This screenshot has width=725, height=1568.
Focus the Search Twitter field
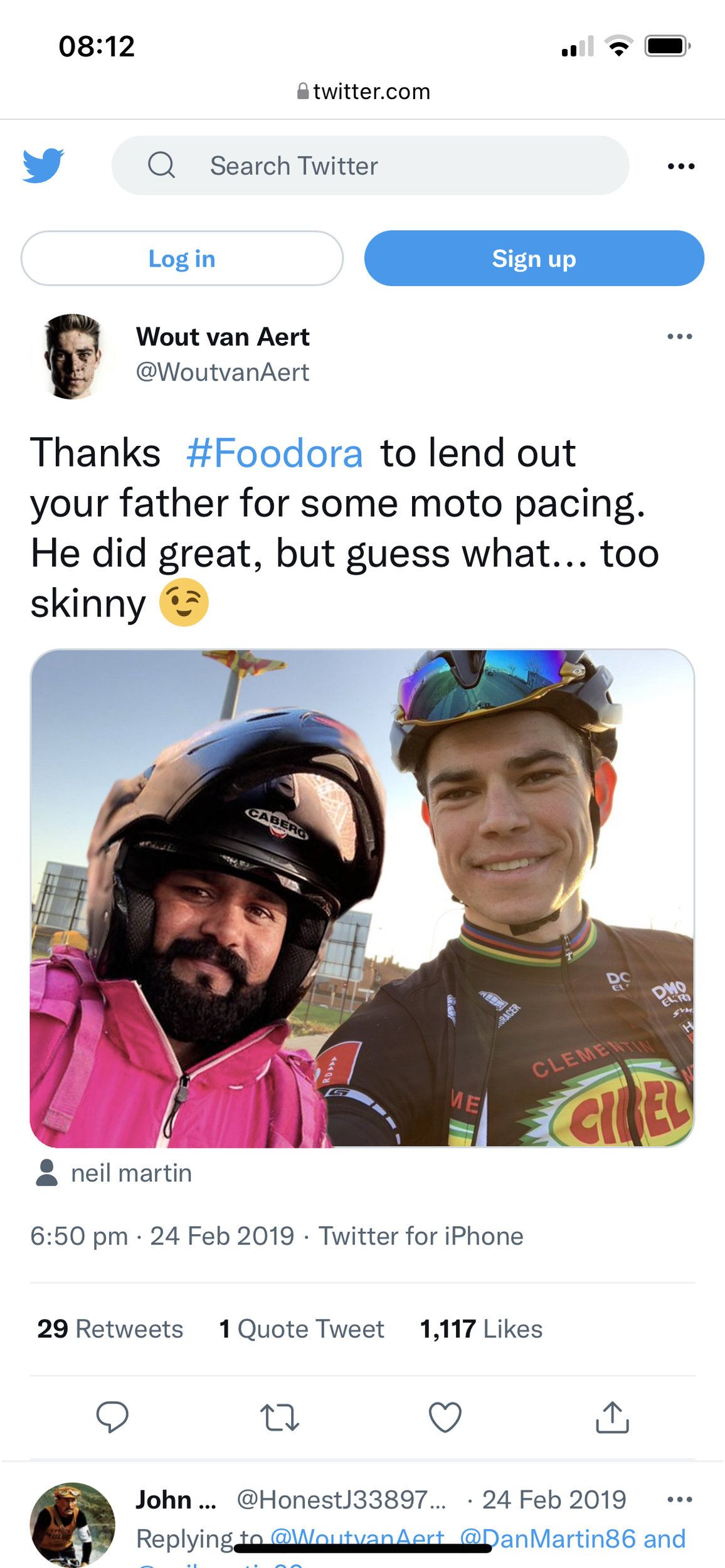coord(370,166)
